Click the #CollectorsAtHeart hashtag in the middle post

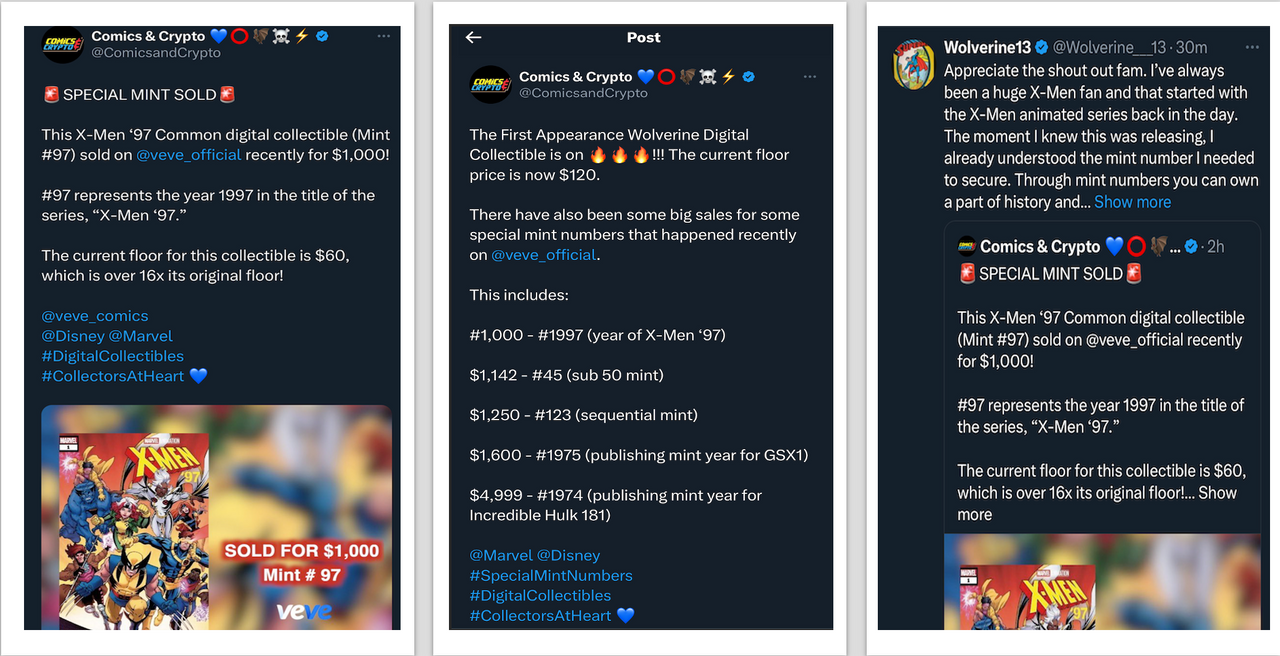point(541,615)
